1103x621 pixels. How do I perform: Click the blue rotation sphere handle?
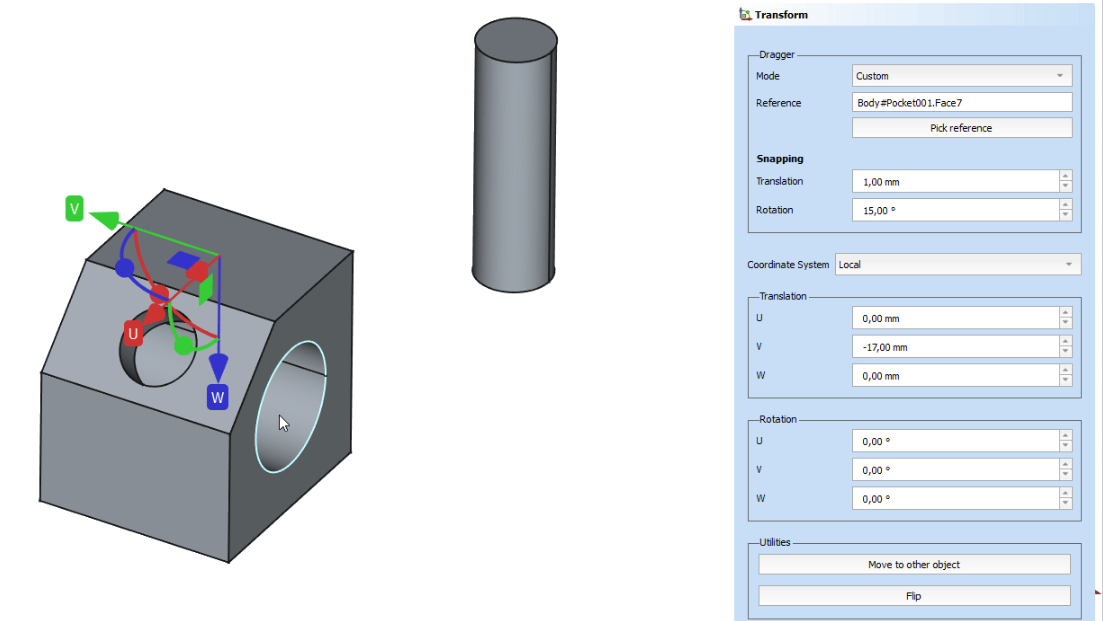[x=125, y=268]
